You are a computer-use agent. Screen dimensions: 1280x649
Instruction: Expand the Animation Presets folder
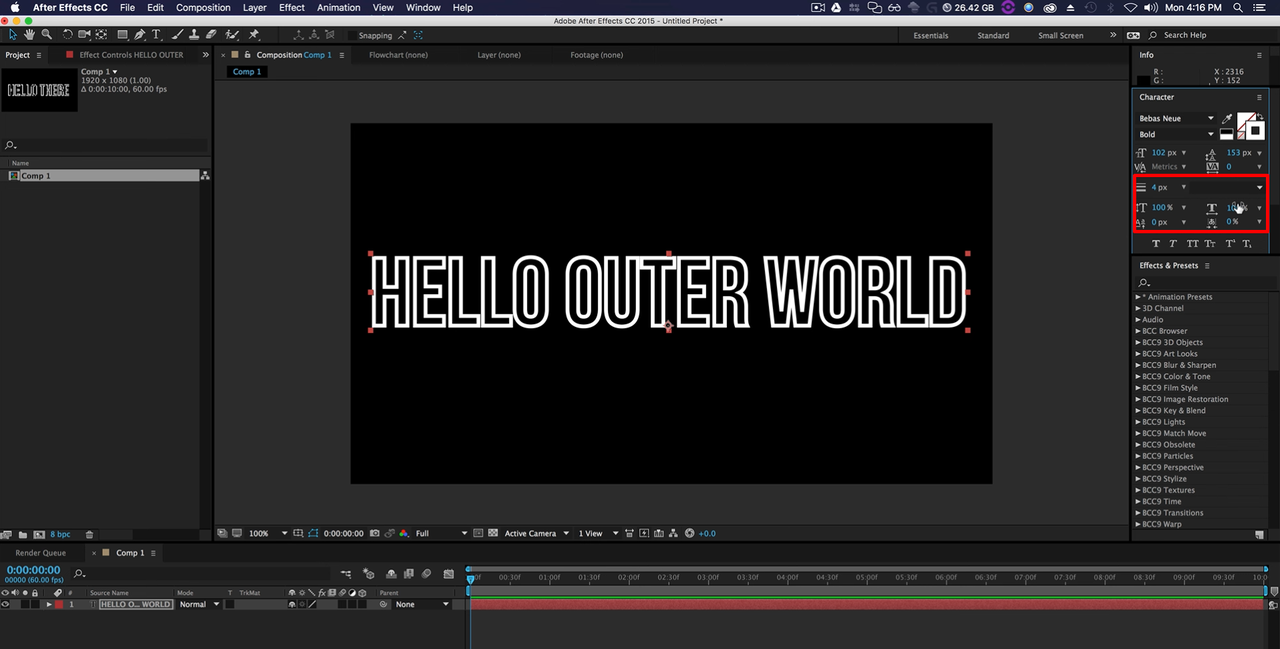pyautogui.click(x=1138, y=297)
